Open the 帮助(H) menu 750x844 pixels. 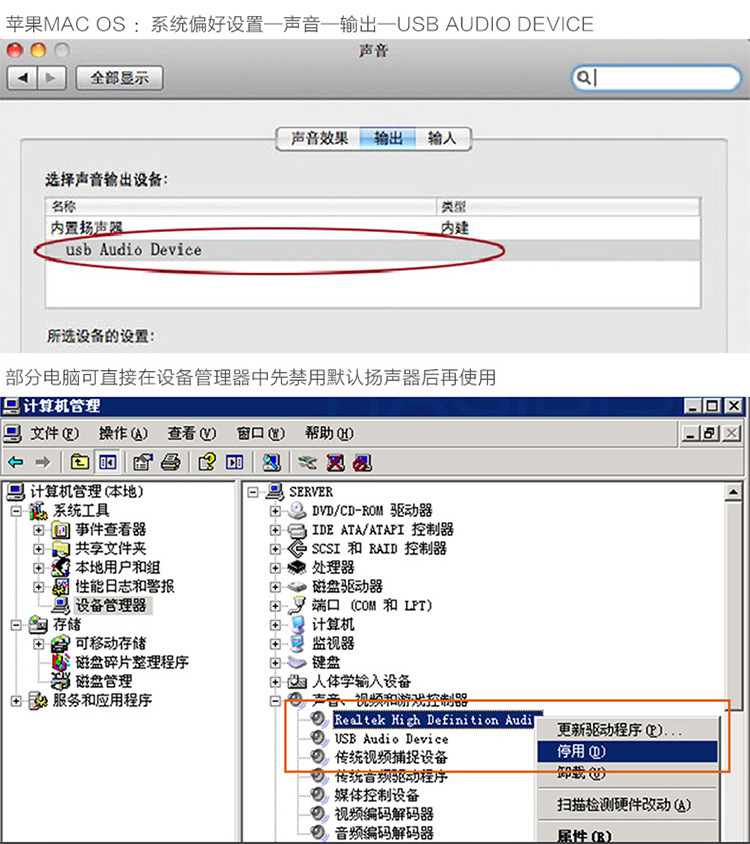pos(330,433)
